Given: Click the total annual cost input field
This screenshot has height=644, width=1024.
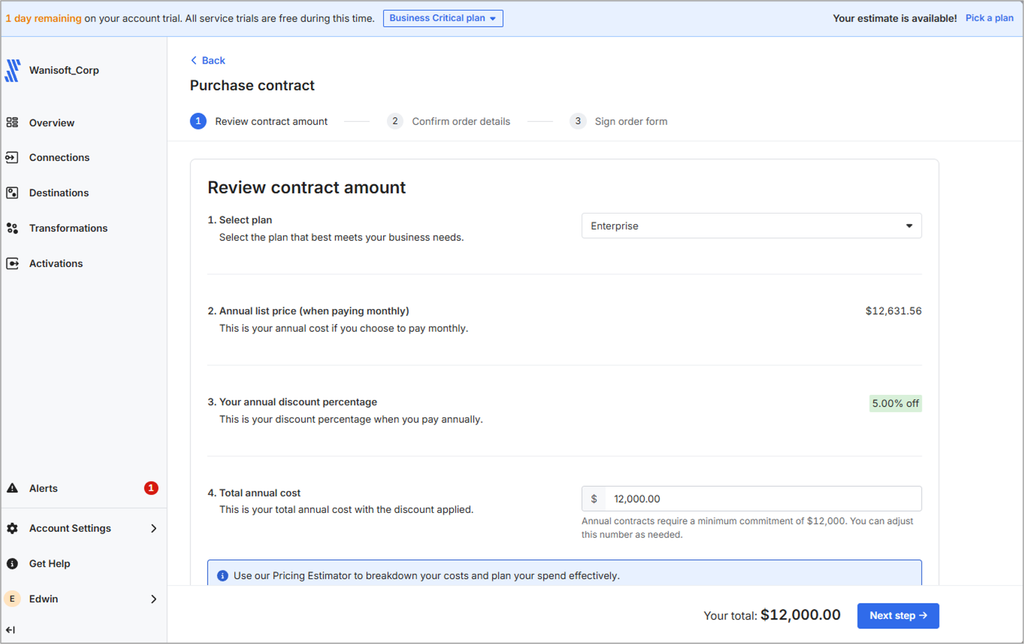Looking at the screenshot, I should (751, 498).
